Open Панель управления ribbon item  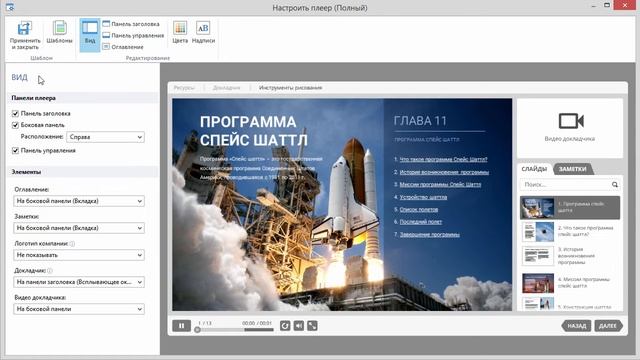click(133, 36)
